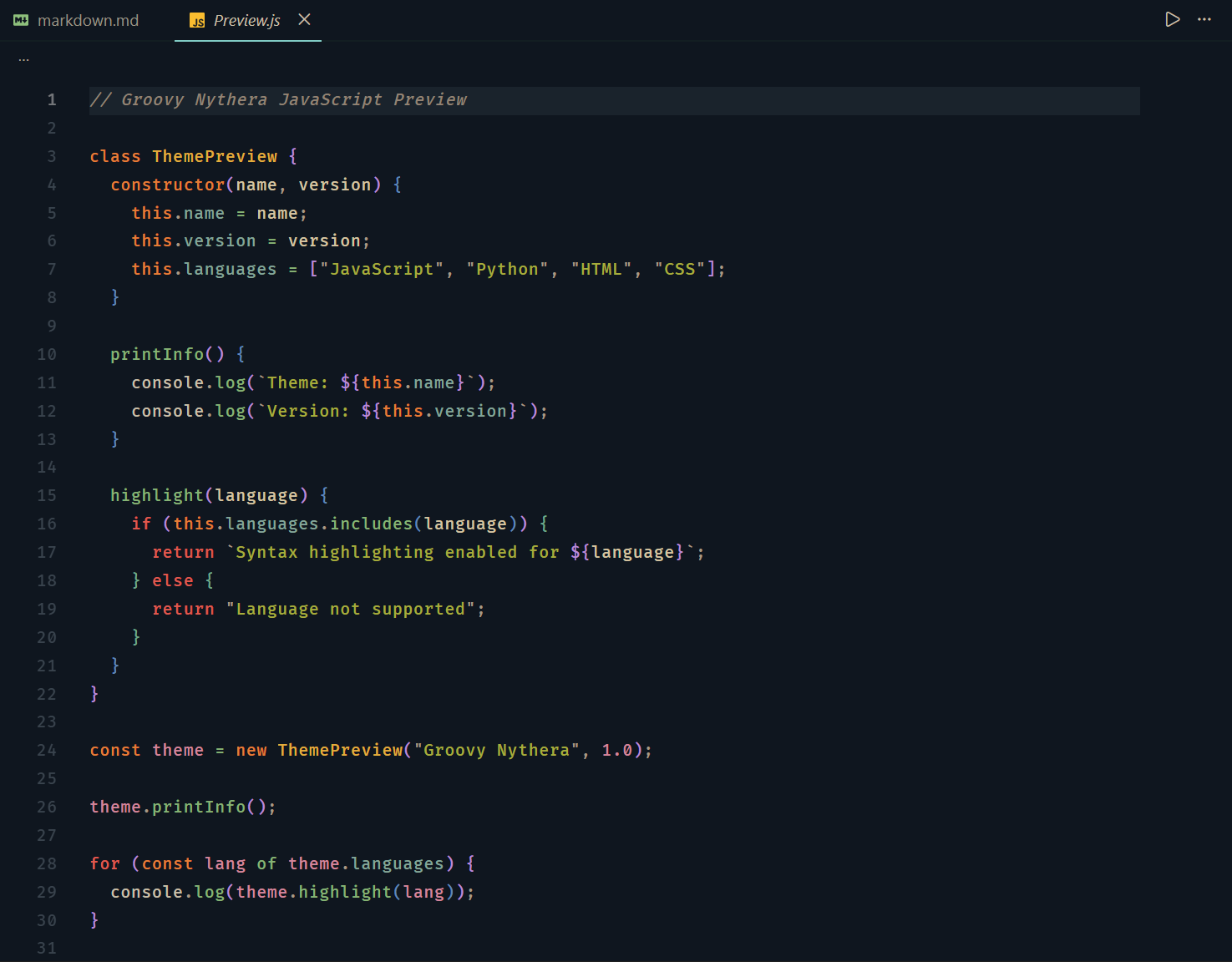This screenshot has width=1232, height=962.
Task: Click the ThemePreview class name on line 3
Action: click(x=215, y=155)
